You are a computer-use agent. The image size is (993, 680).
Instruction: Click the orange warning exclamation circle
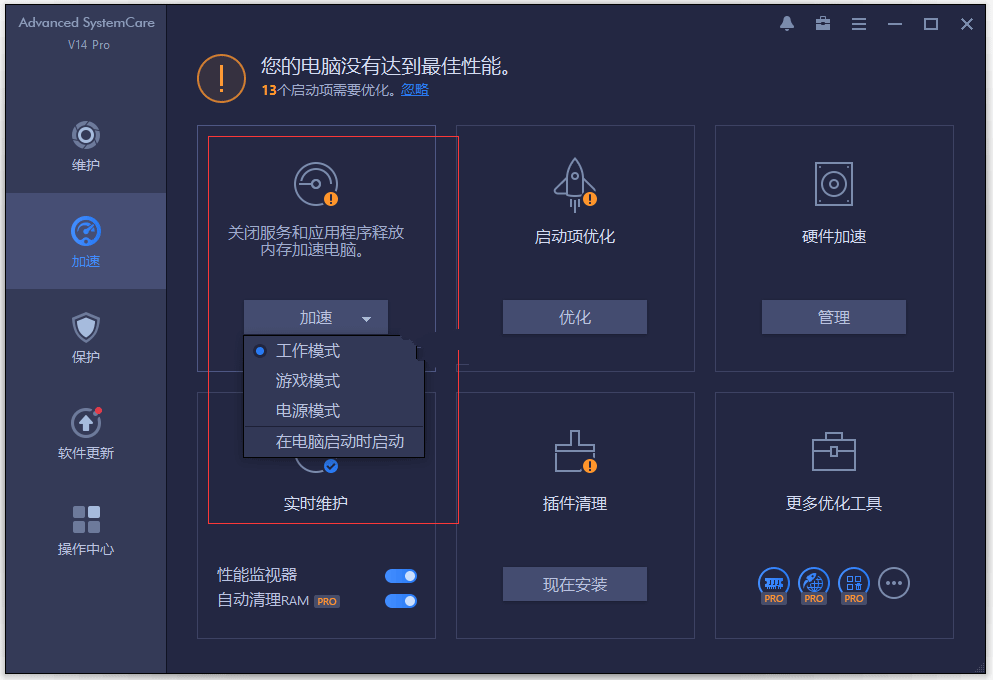click(x=221, y=79)
